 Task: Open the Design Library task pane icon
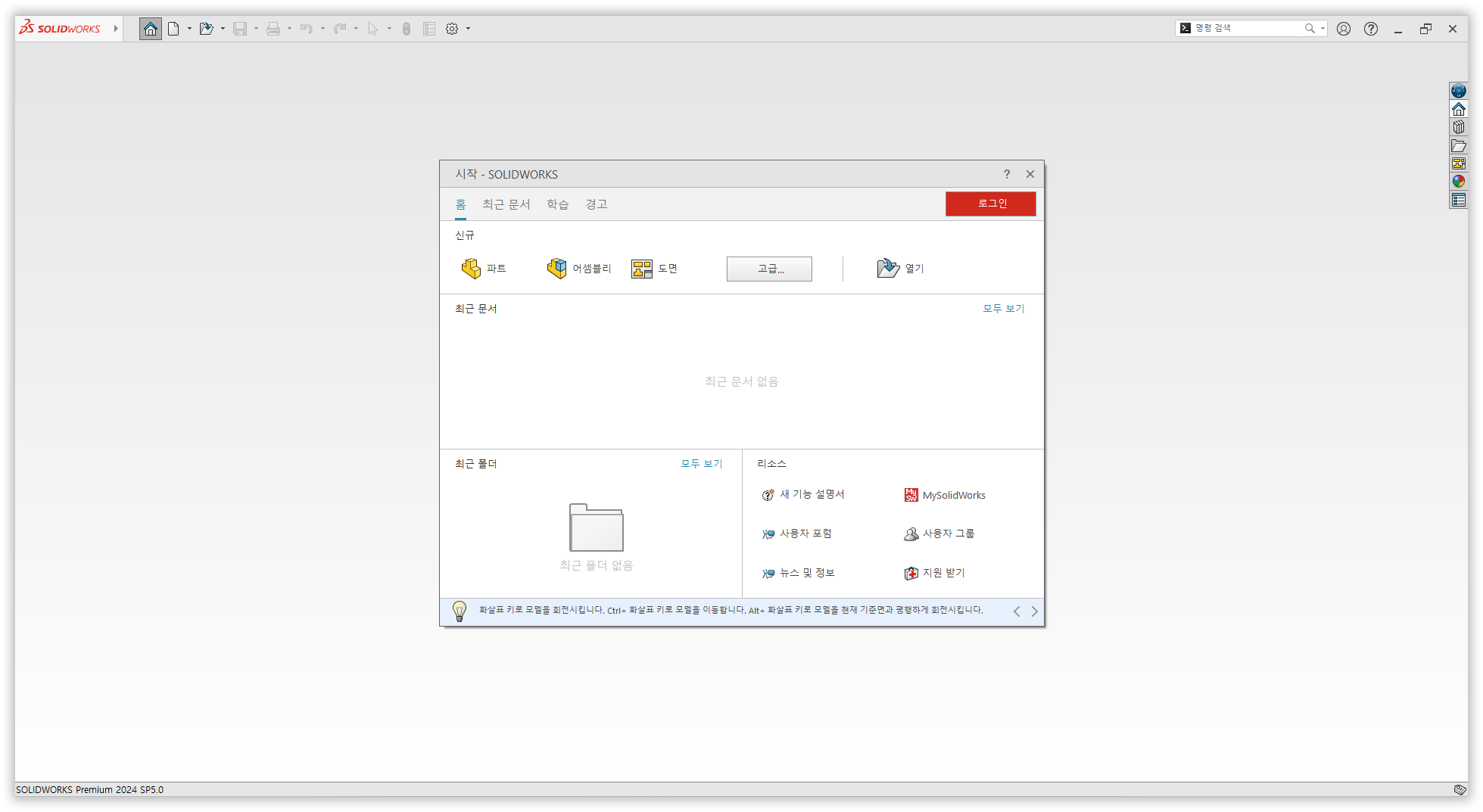pos(1459,127)
